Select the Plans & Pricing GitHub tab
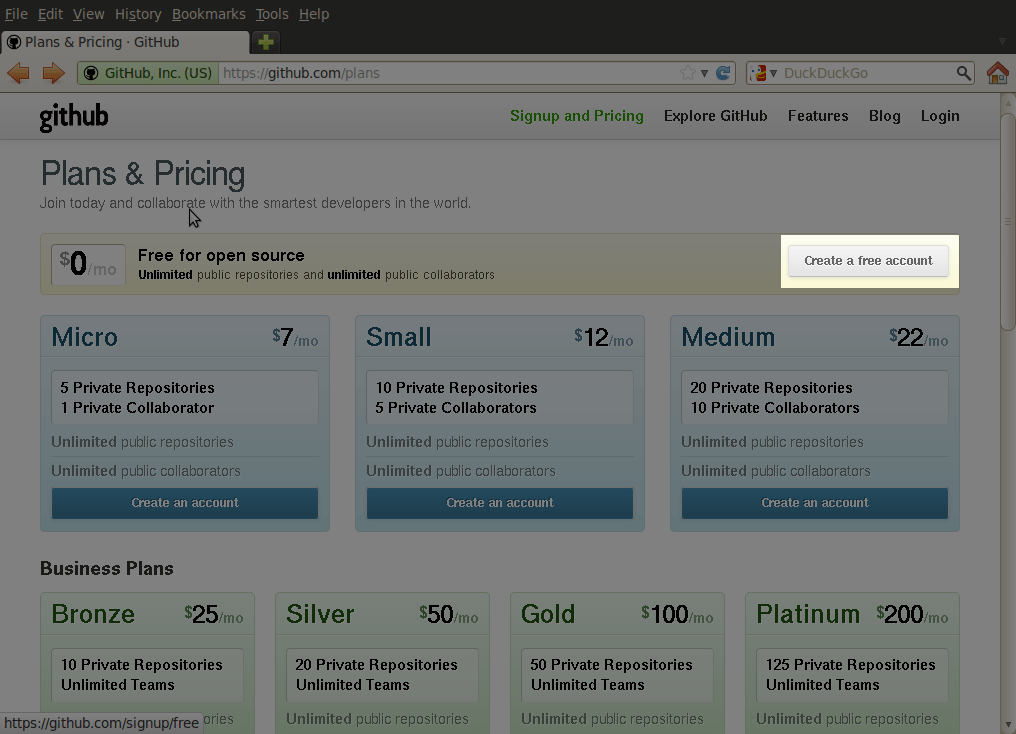 126,42
